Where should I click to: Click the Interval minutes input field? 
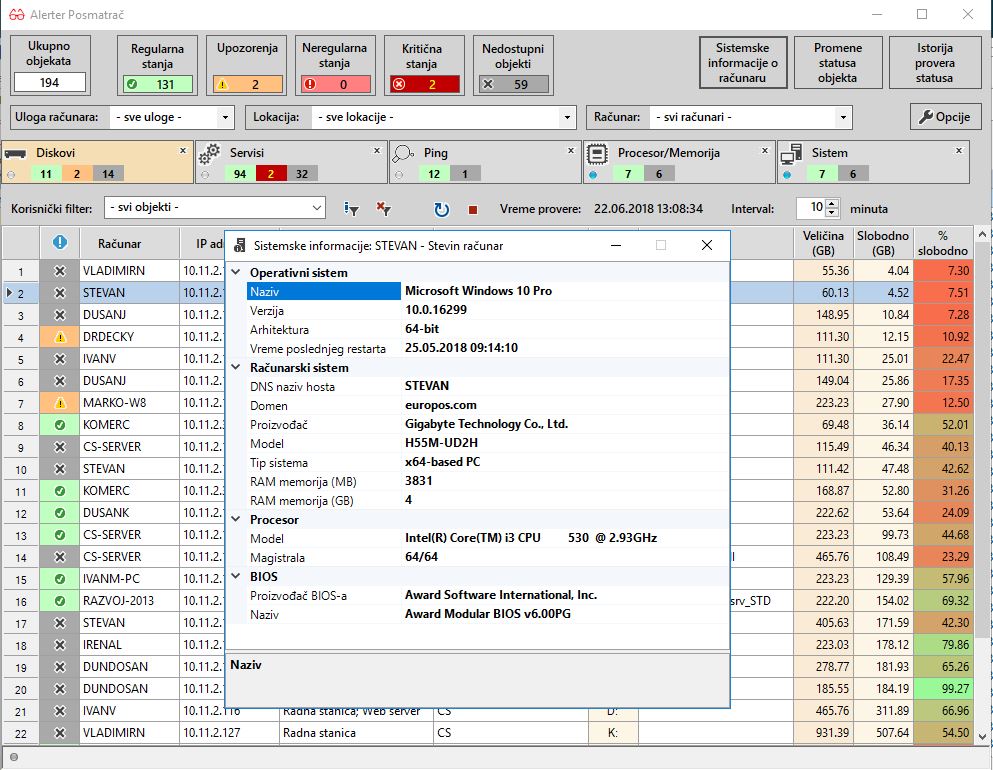point(811,208)
